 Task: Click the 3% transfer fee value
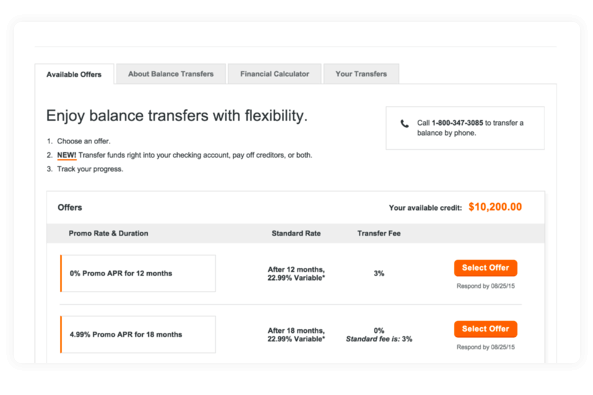click(379, 273)
